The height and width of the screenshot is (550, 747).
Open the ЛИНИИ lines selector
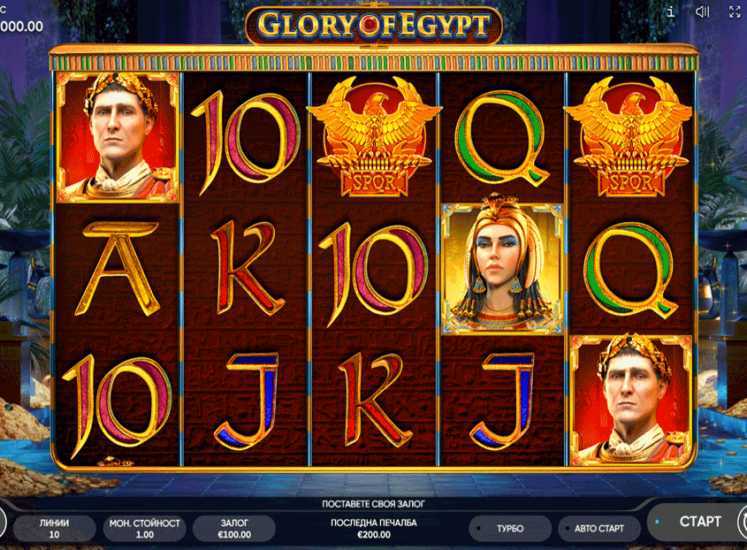54,529
